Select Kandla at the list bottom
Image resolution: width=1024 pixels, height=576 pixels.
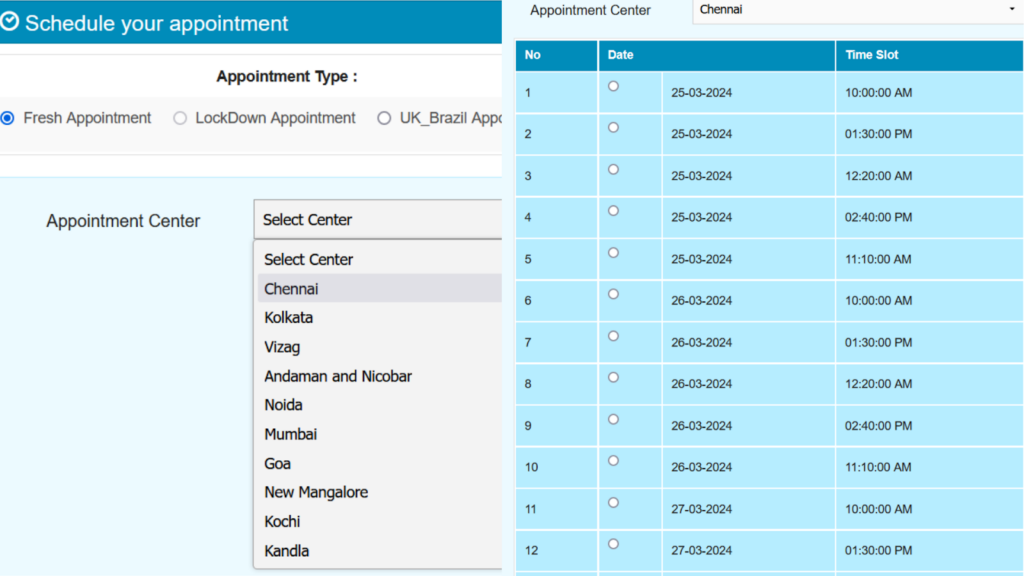click(x=287, y=551)
